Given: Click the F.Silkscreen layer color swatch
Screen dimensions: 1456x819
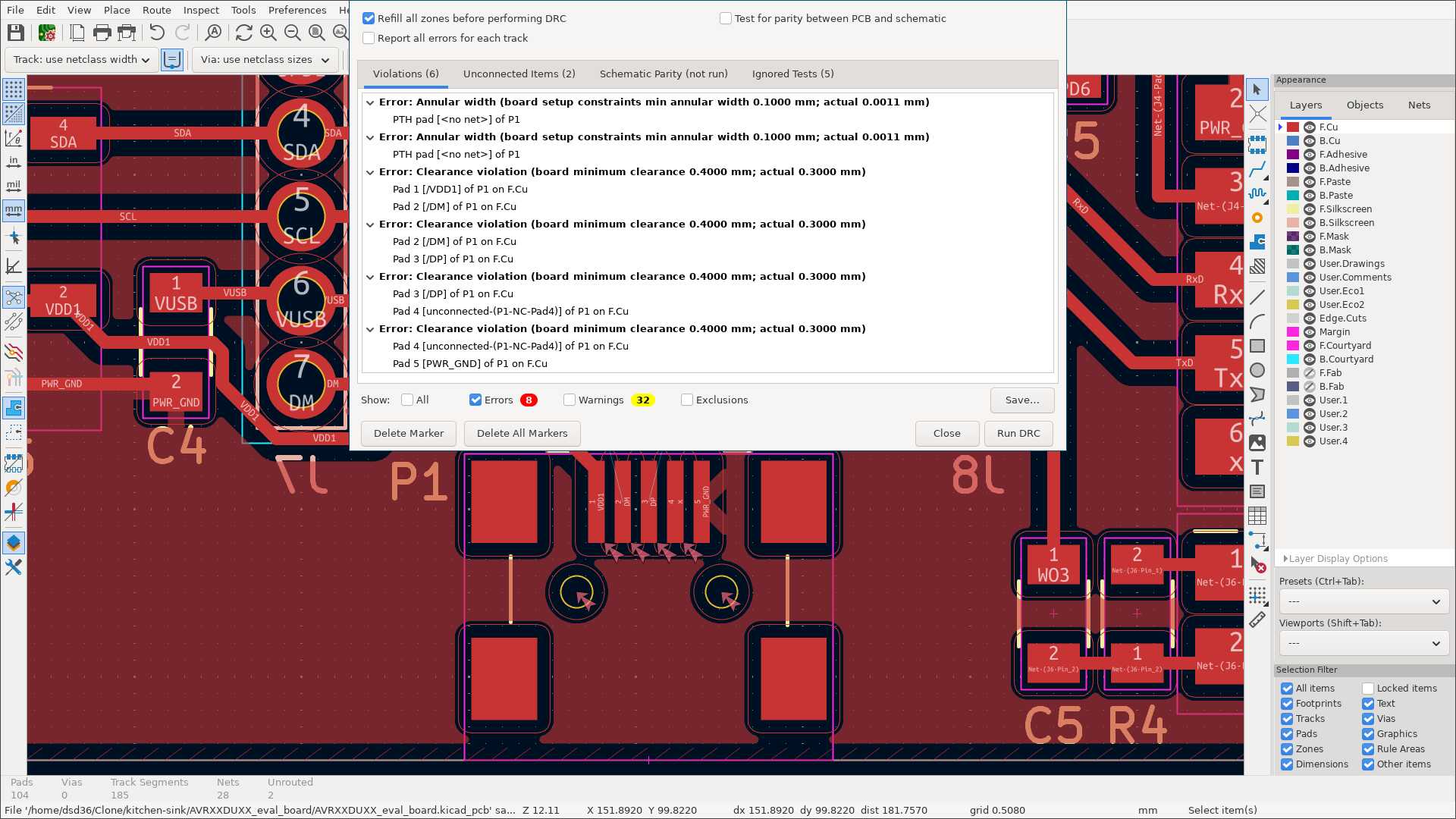Looking at the screenshot, I should [x=1291, y=209].
